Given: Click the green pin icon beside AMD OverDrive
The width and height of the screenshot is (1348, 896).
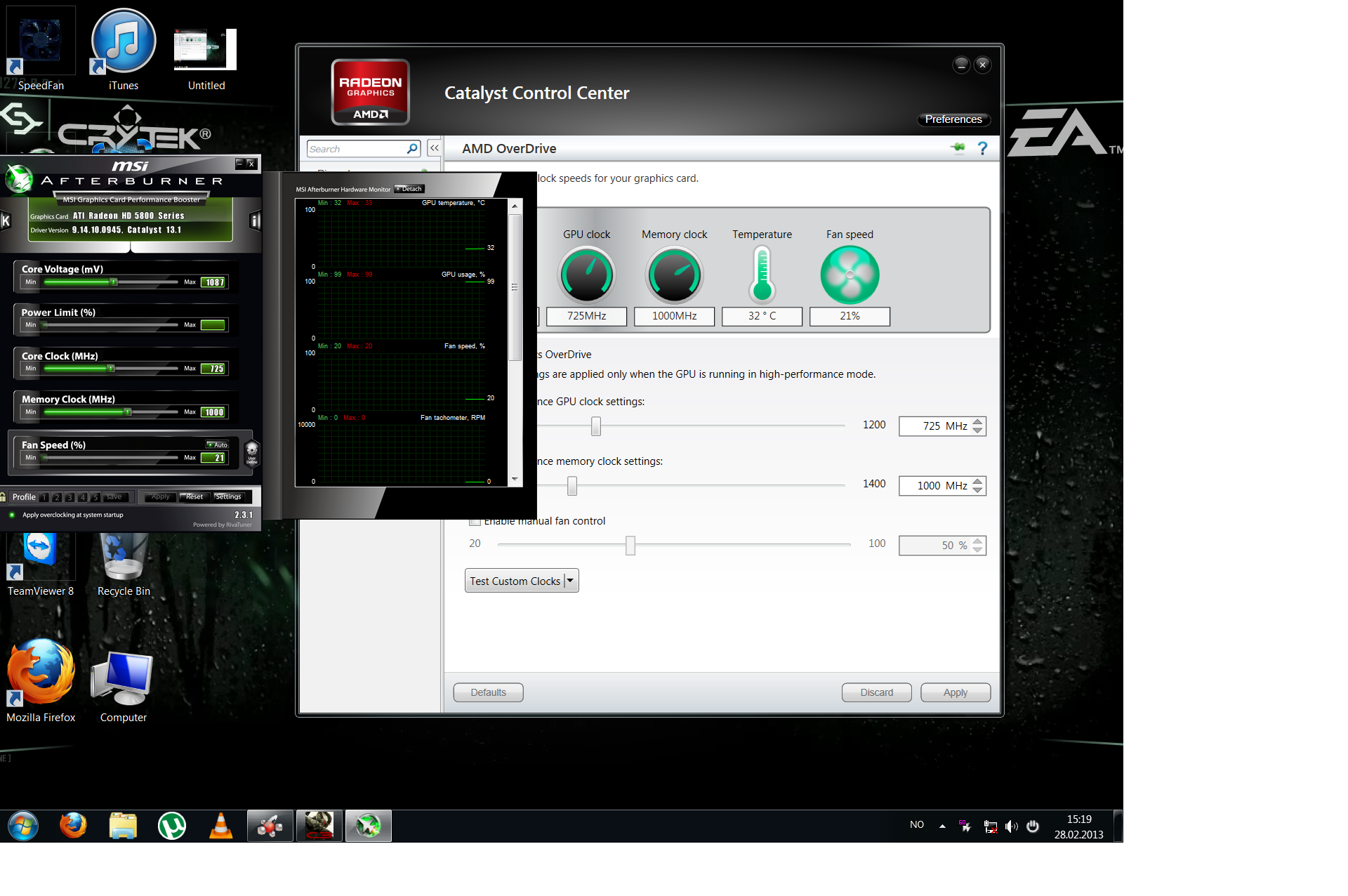Looking at the screenshot, I should (x=958, y=147).
